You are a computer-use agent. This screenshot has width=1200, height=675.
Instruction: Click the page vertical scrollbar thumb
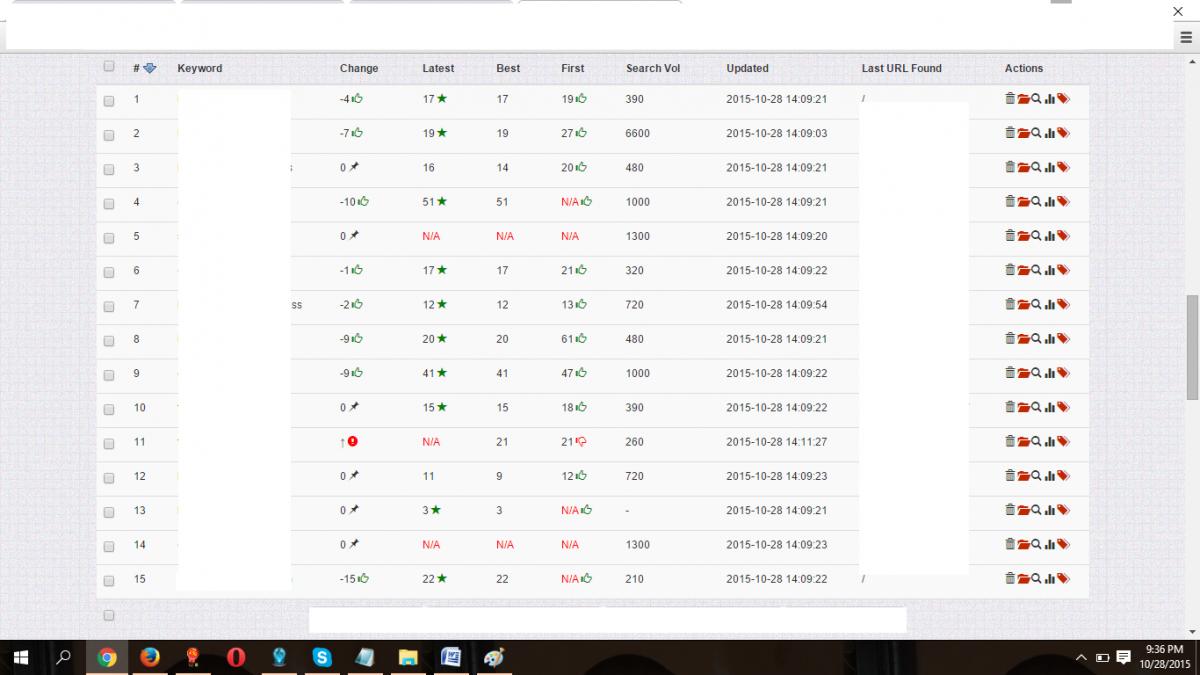(x=1192, y=347)
